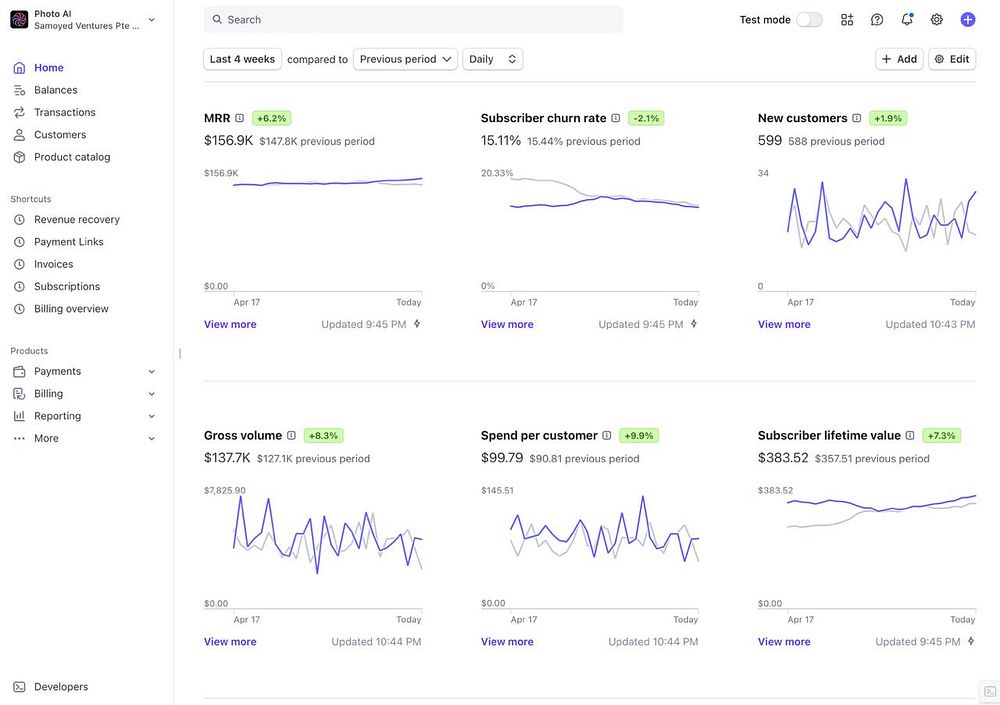Click the Edit button

click(x=952, y=59)
